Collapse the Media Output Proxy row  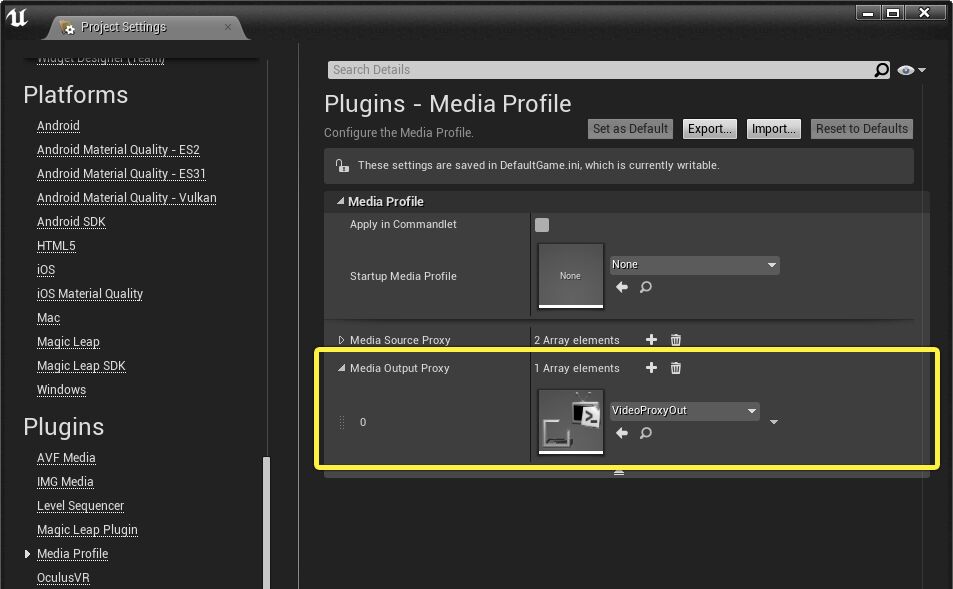(x=340, y=368)
